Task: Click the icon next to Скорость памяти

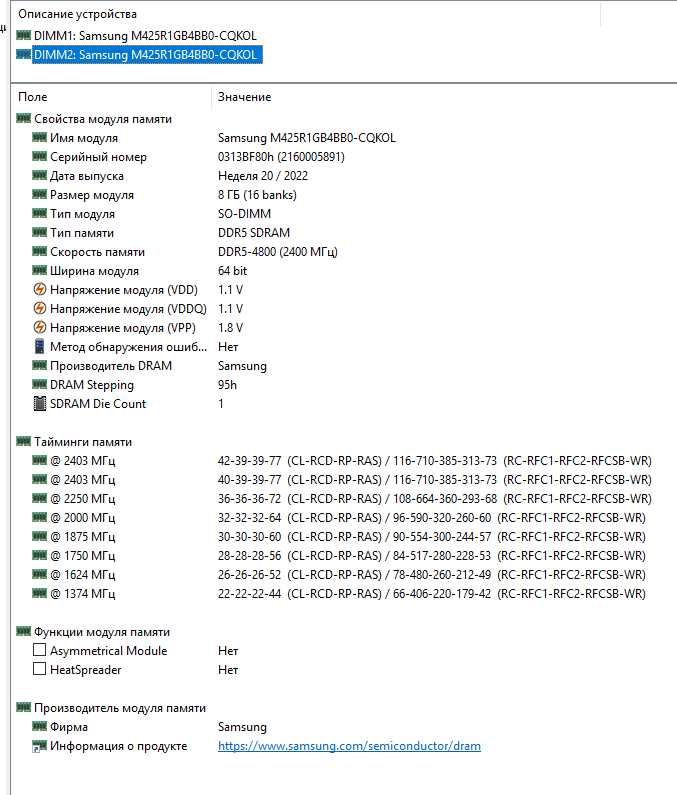Action: (39, 251)
